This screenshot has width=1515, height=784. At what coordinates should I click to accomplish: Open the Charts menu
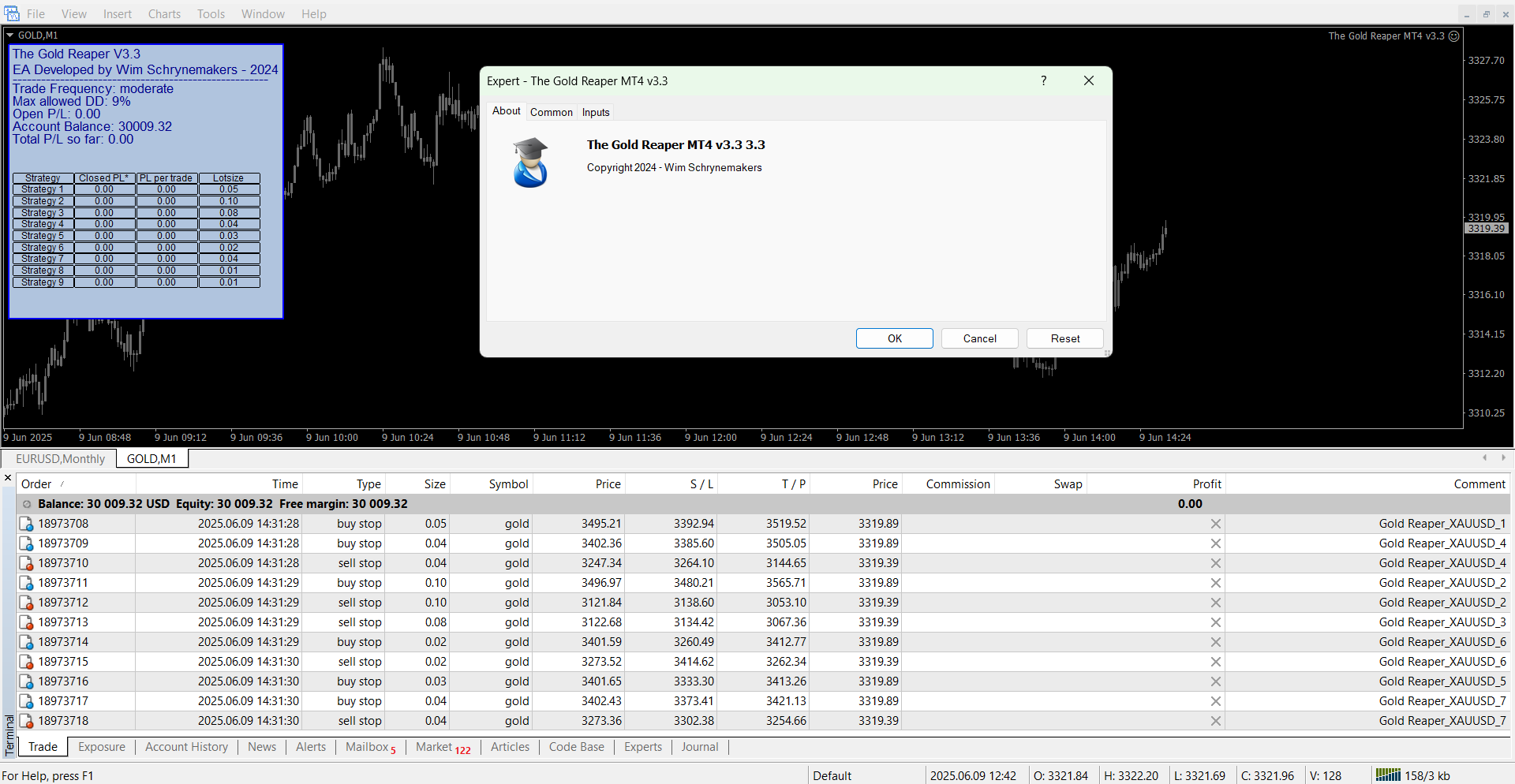tap(164, 14)
